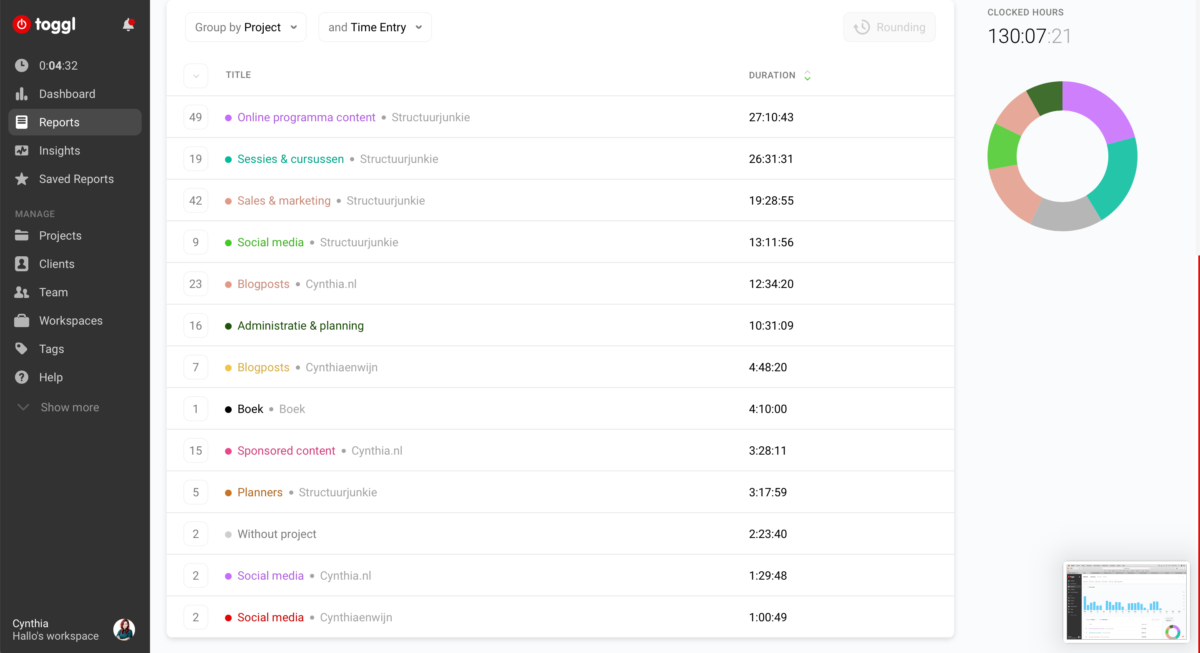Image resolution: width=1200 pixels, height=653 pixels.
Task: Click the Rounding button
Action: (x=889, y=28)
